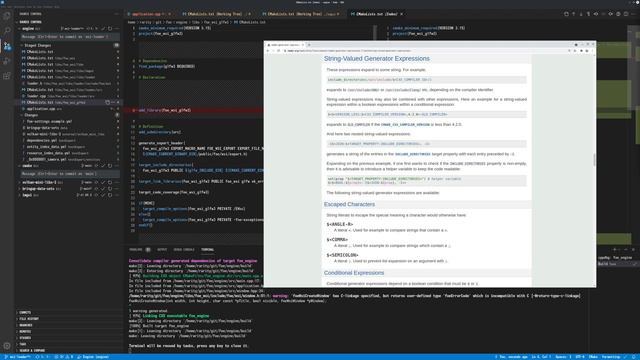Click the Ln, Col indicator in status bar
The image size is (640, 360).
(x=541, y=357)
